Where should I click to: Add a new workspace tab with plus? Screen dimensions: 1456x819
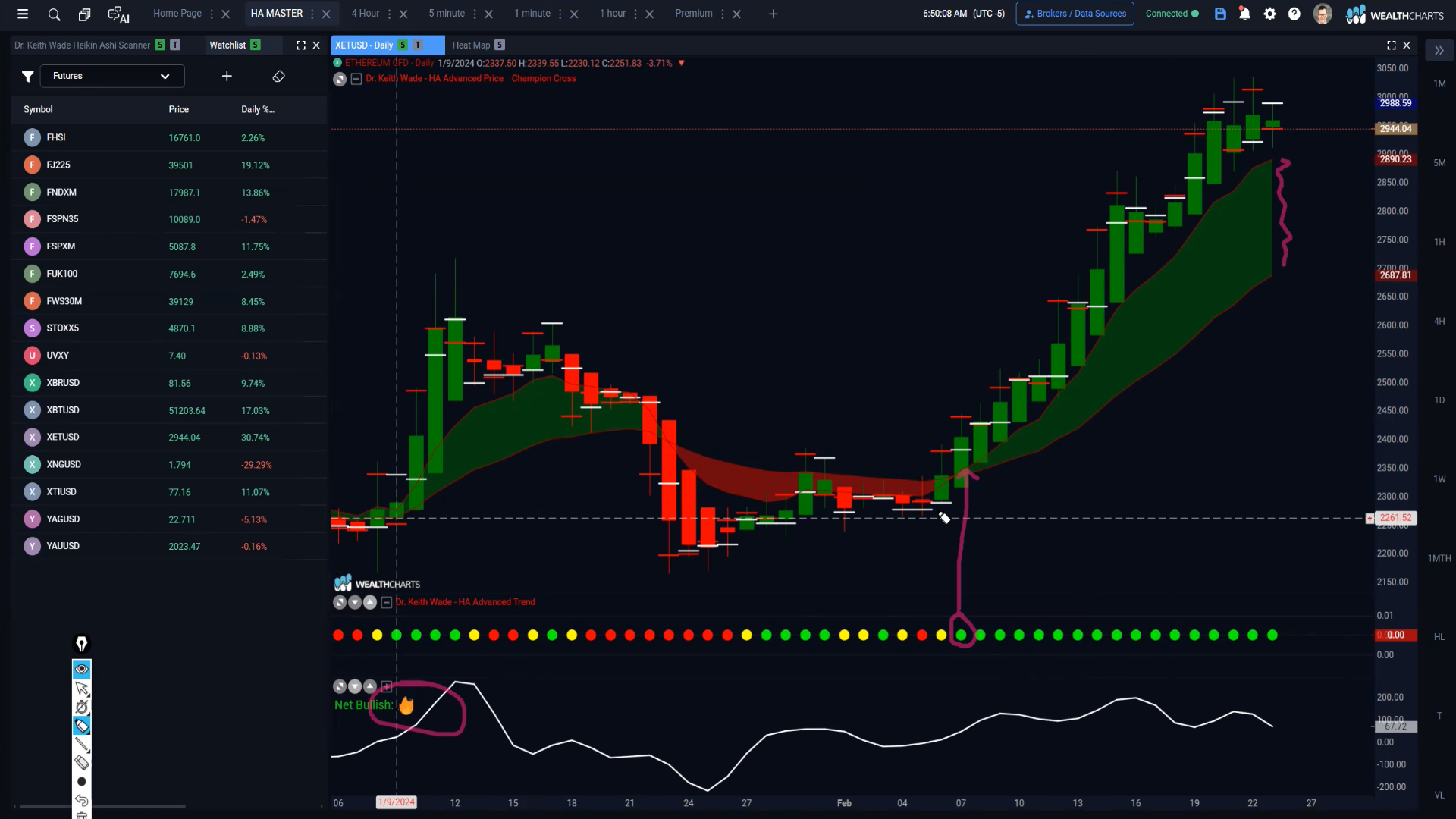(x=773, y=14)
